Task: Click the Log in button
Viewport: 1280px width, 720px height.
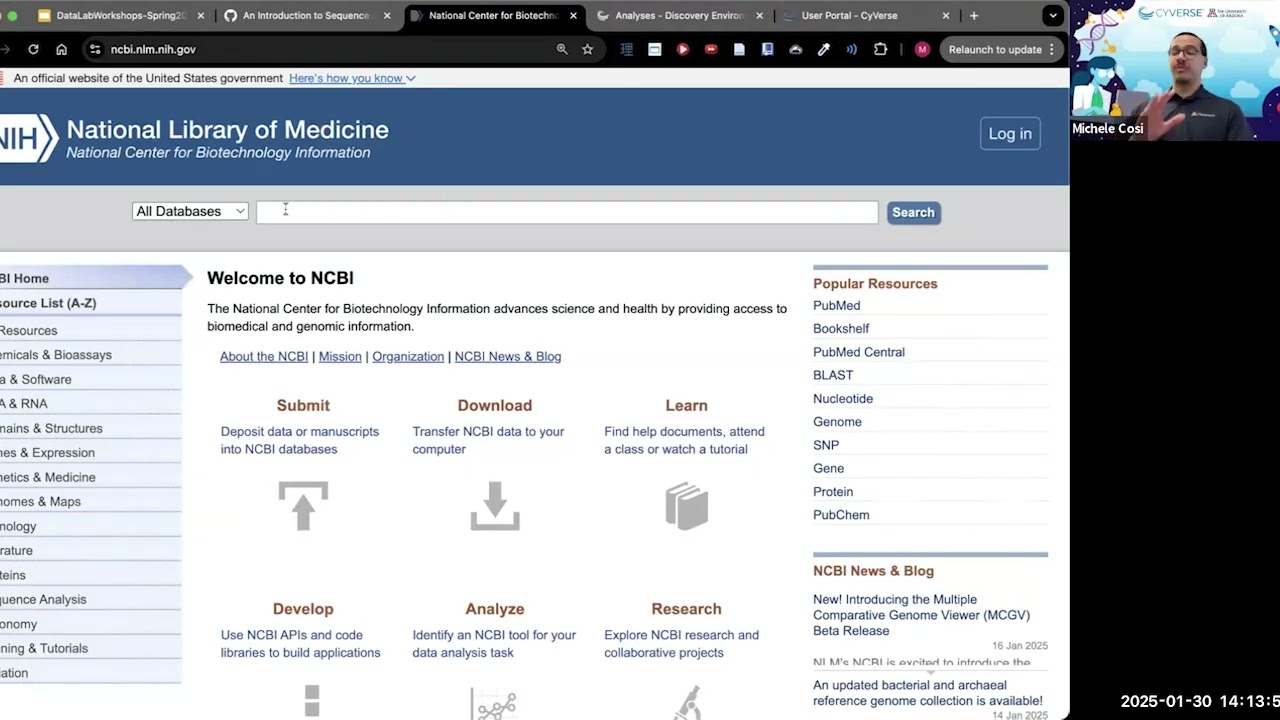Action: point(1010,134)
